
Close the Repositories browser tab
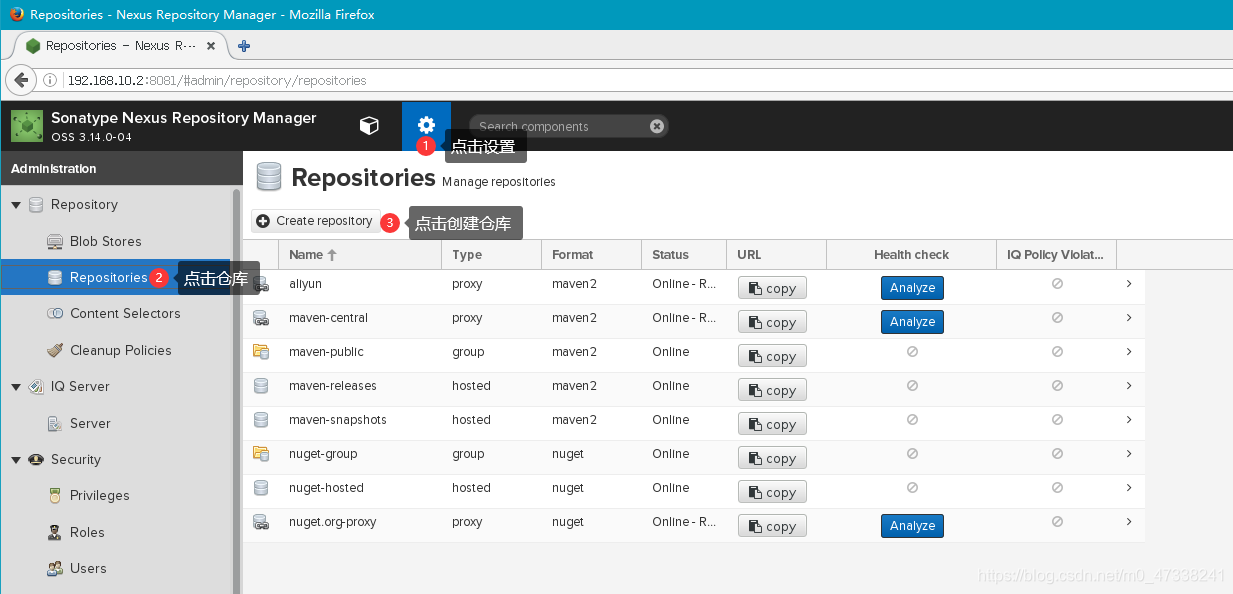point(211,46)
